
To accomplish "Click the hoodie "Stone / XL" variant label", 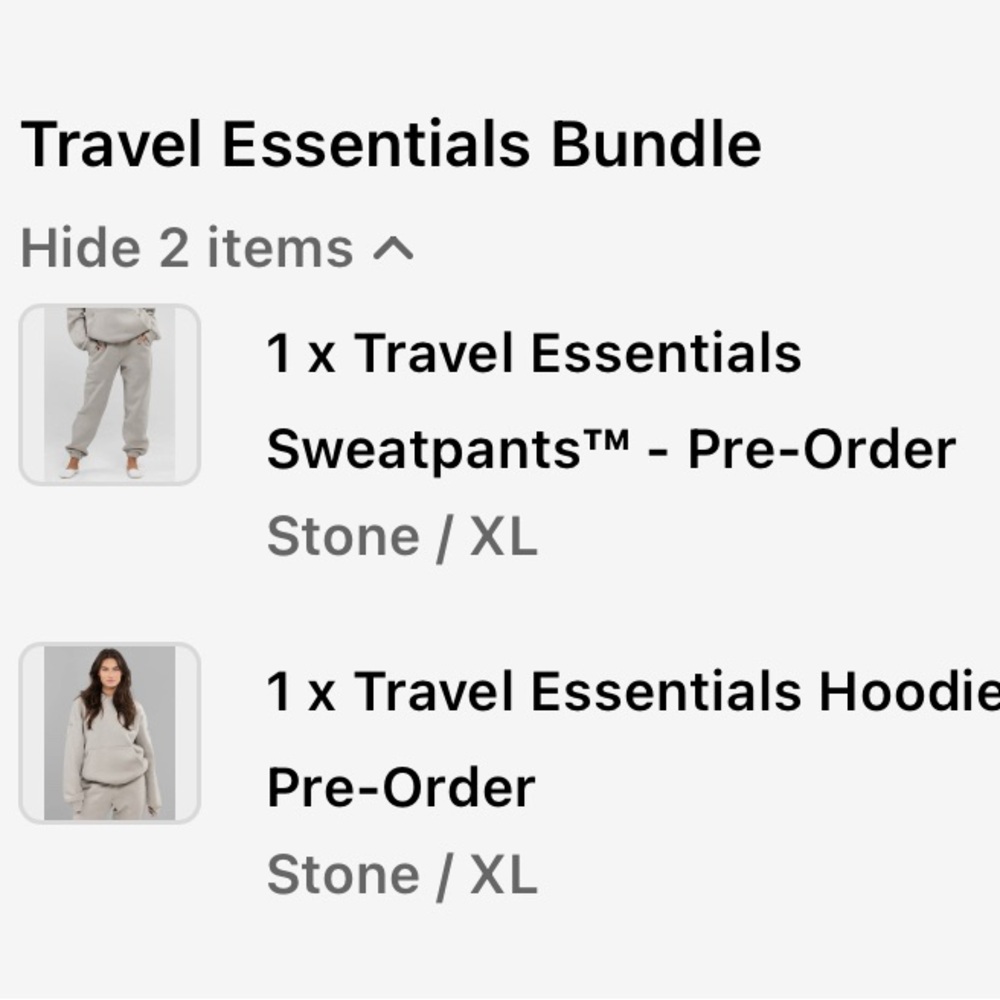I will pos(400,875).
